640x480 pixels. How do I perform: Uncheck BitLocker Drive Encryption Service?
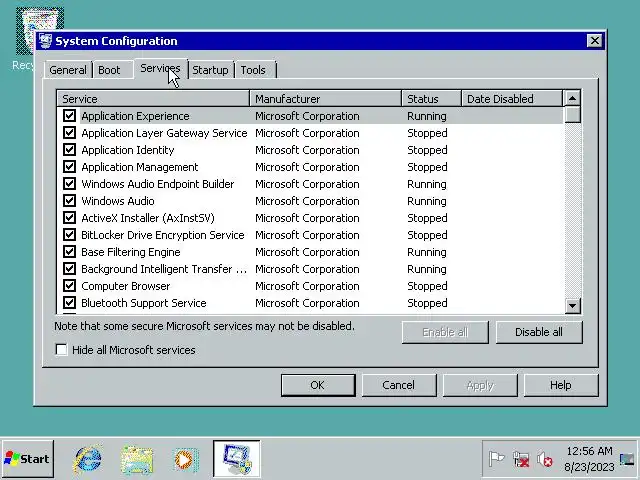(69, 235)
